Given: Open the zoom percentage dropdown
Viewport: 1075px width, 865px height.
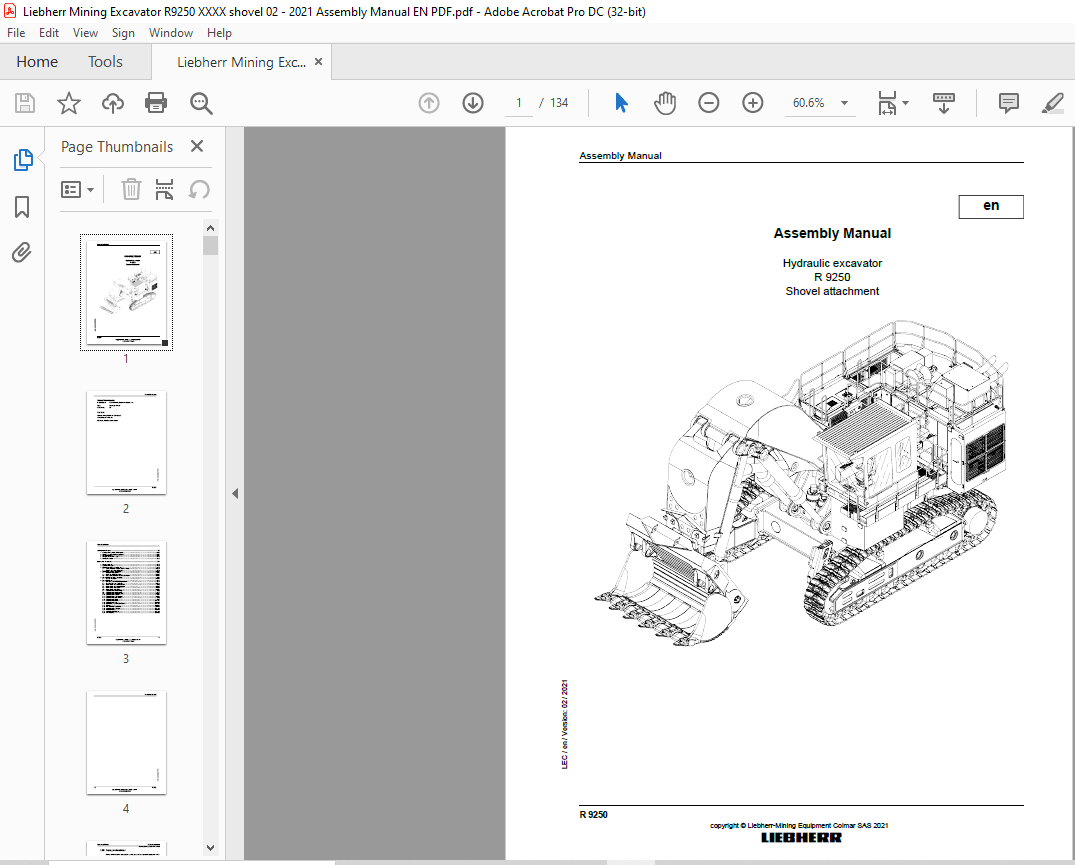Looking at the screenshot, I should click(843, 103).
